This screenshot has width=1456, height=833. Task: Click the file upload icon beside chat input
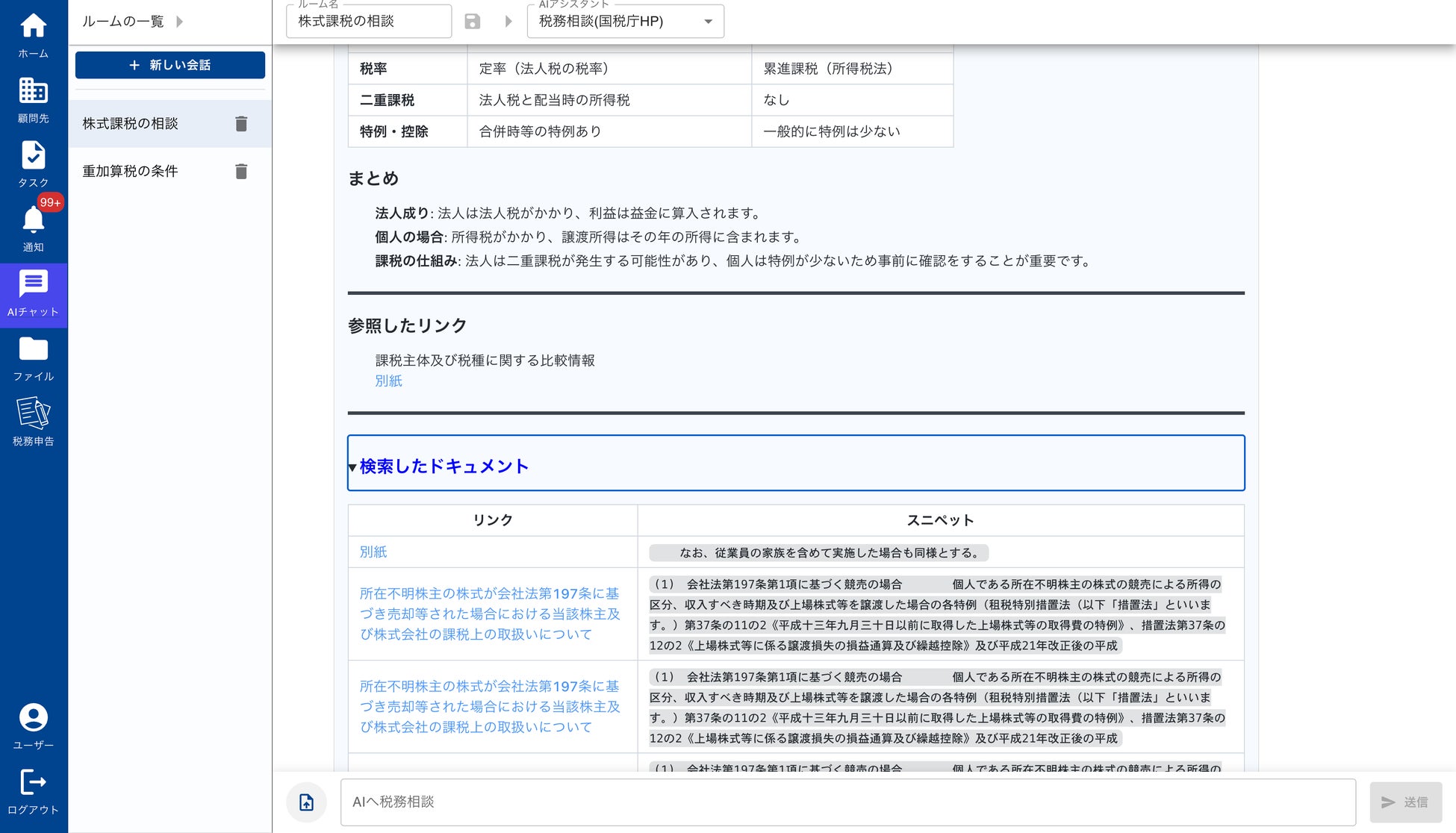307,802
